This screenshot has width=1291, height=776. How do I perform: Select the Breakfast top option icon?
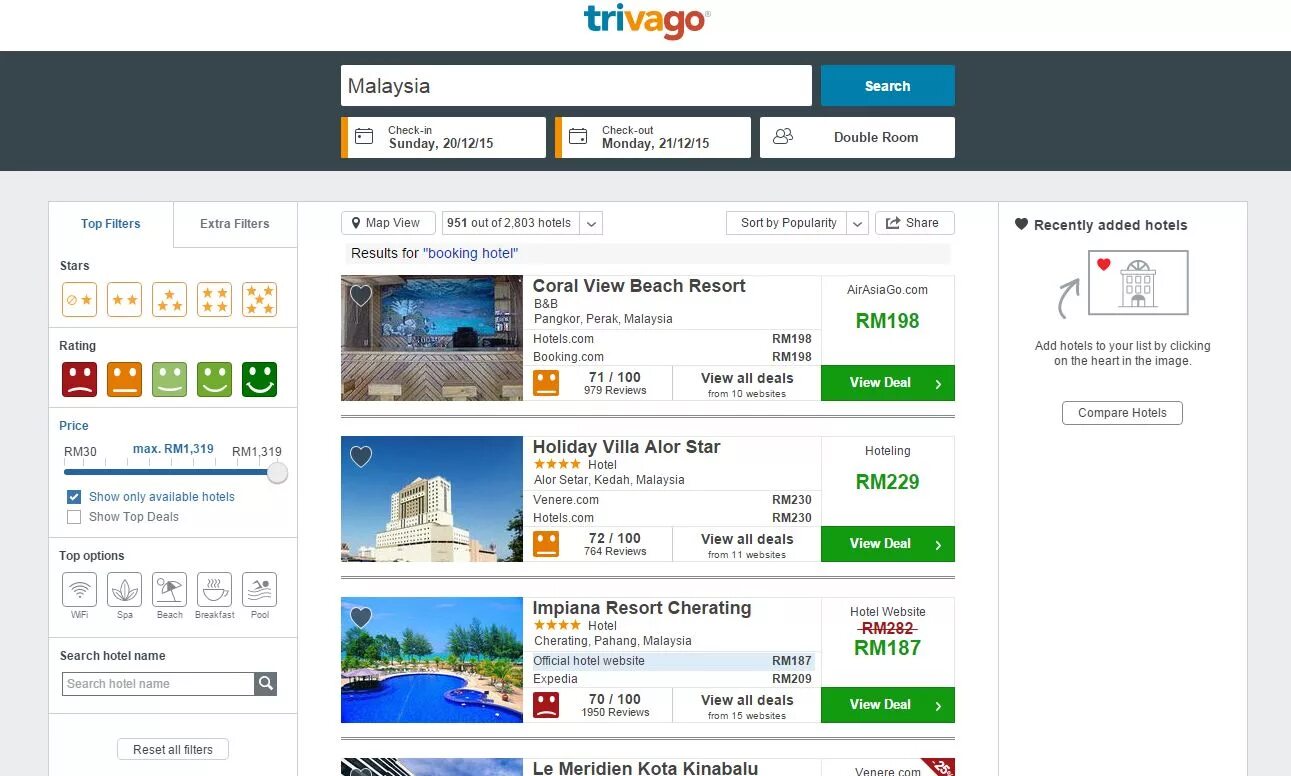click(x=215, y=589)
